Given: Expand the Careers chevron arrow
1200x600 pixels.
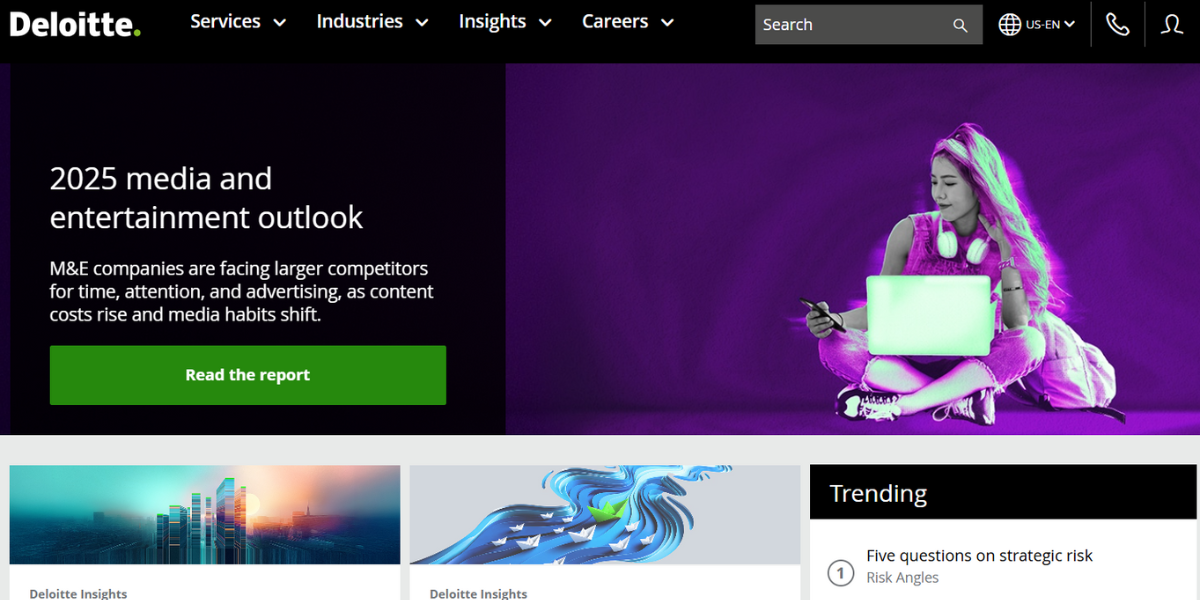Looking at the screenshot, I should pos(667,23).
